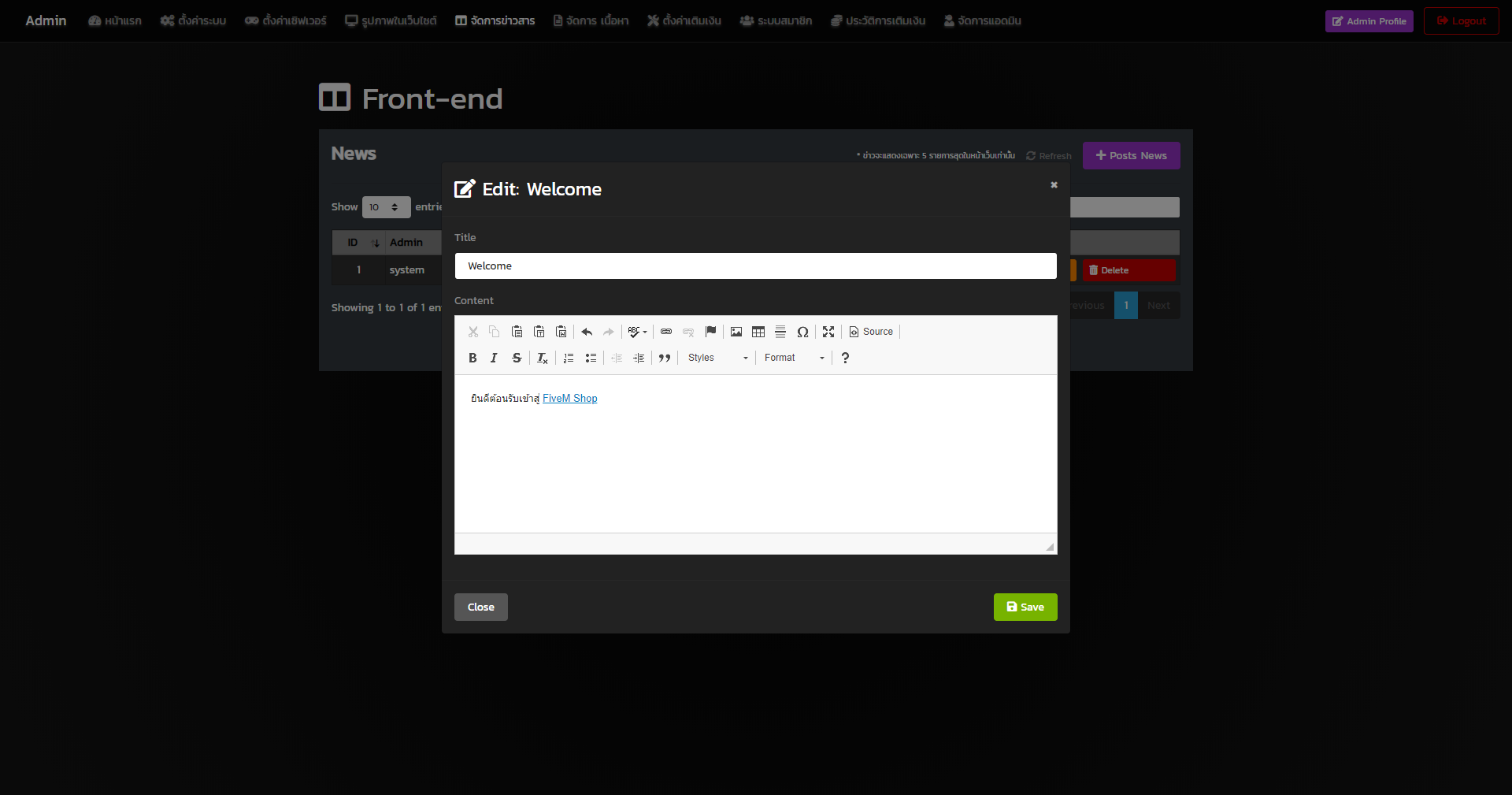Click the Close button in dialog
The width and height of the screenshot is (1512, 795).
click(x=481, y=607)
